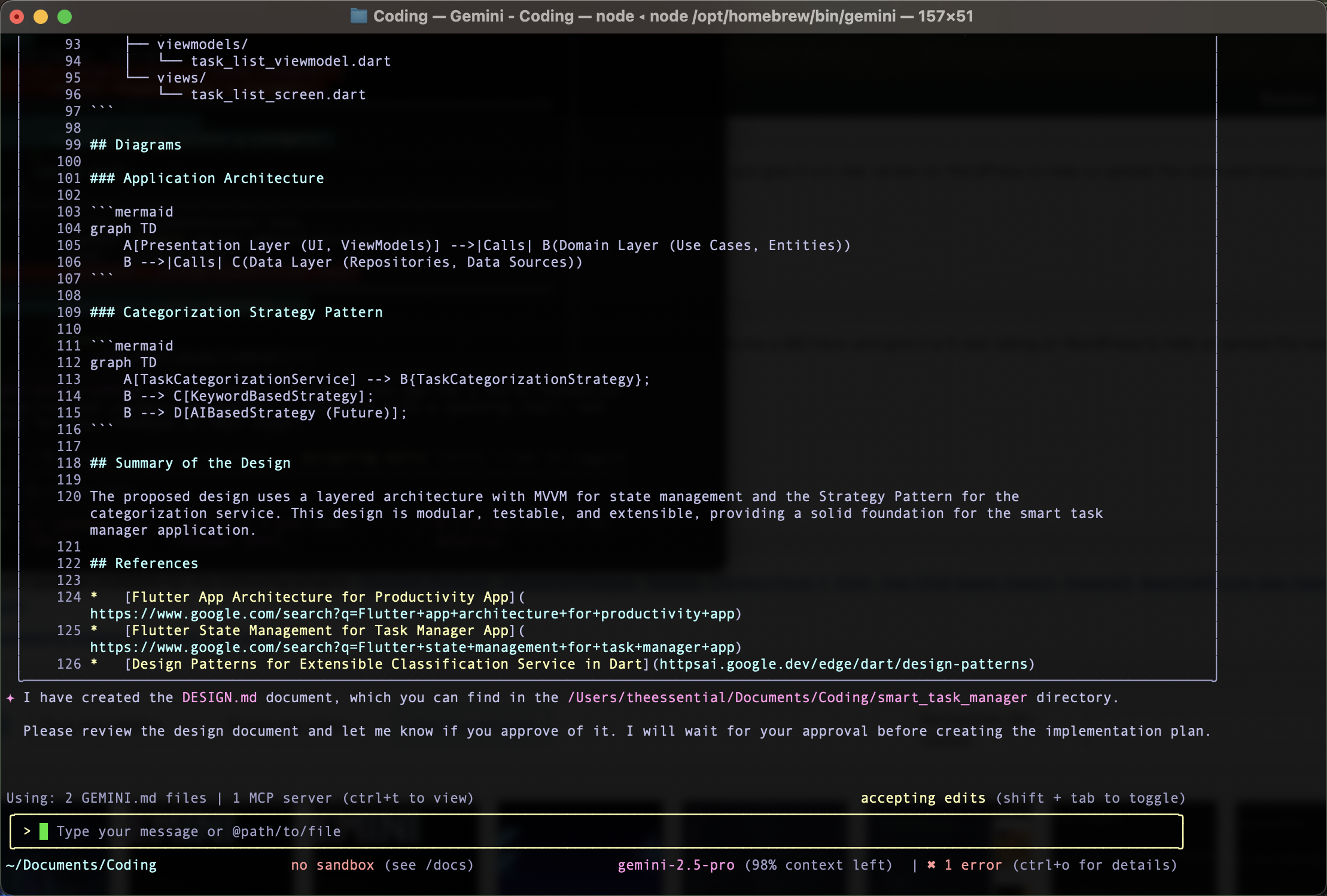Screen dimensions: 1327x896
Task: Click the red close window button
Action: (17, 17)
